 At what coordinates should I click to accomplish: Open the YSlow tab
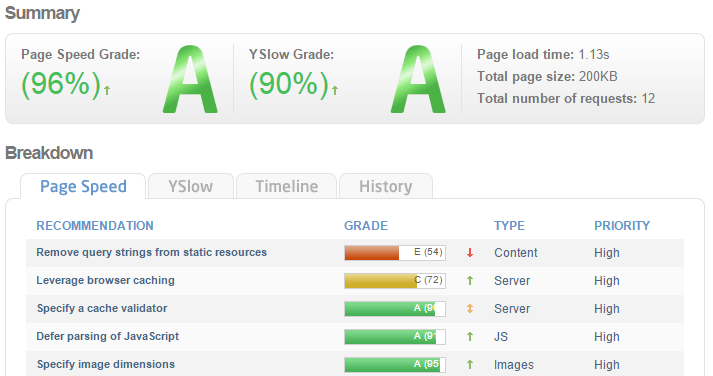pyautogui.click(x=191, y=186)
